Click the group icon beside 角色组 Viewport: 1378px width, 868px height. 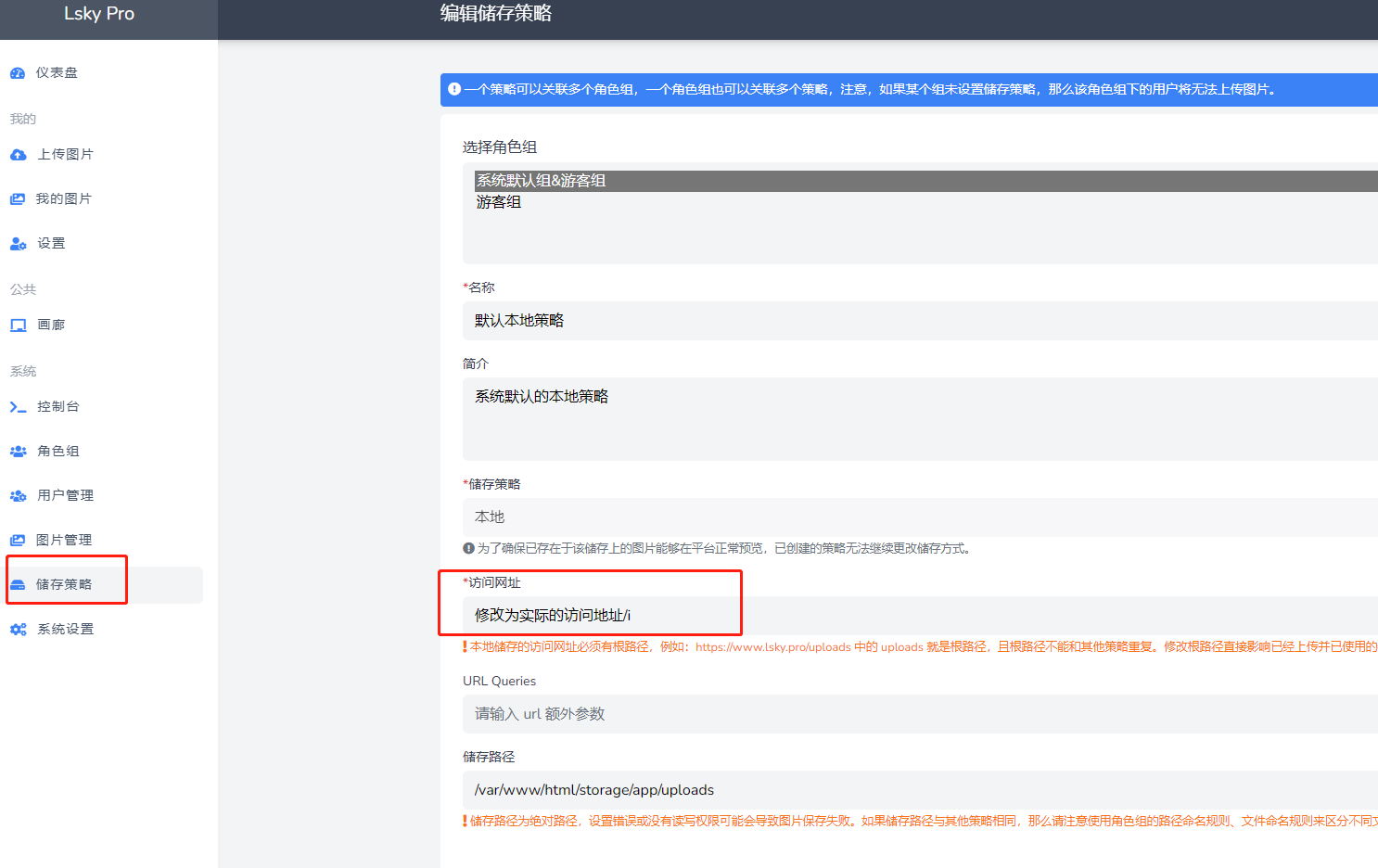coord(19,452)
